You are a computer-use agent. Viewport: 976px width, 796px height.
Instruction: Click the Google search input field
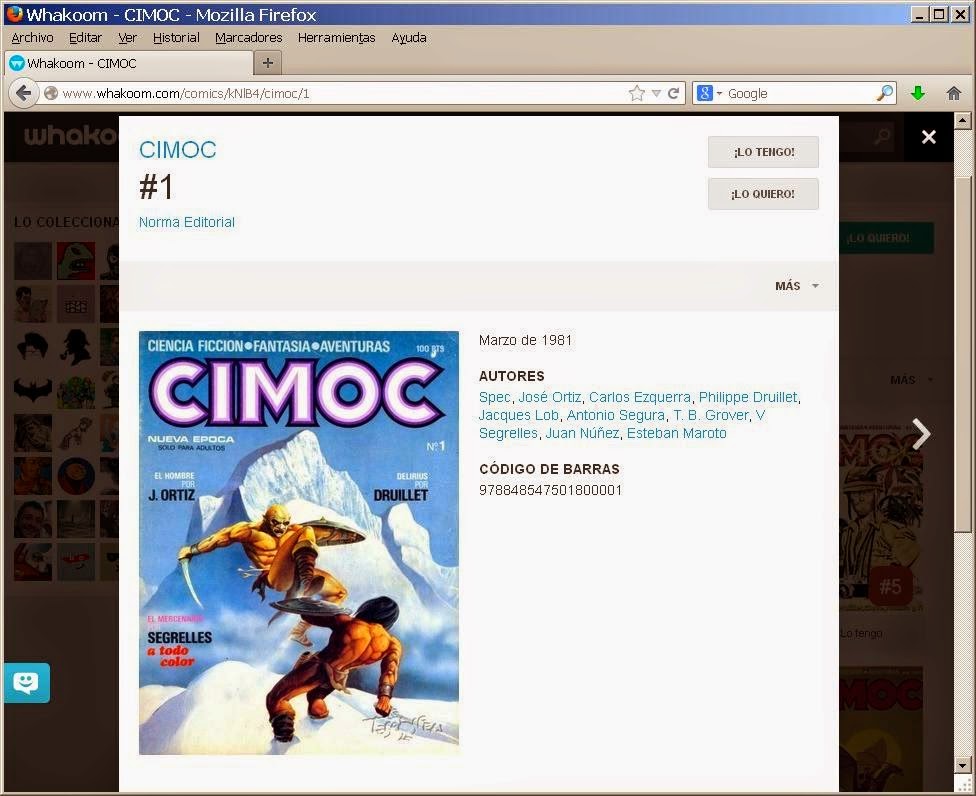(x=800, y=93)
